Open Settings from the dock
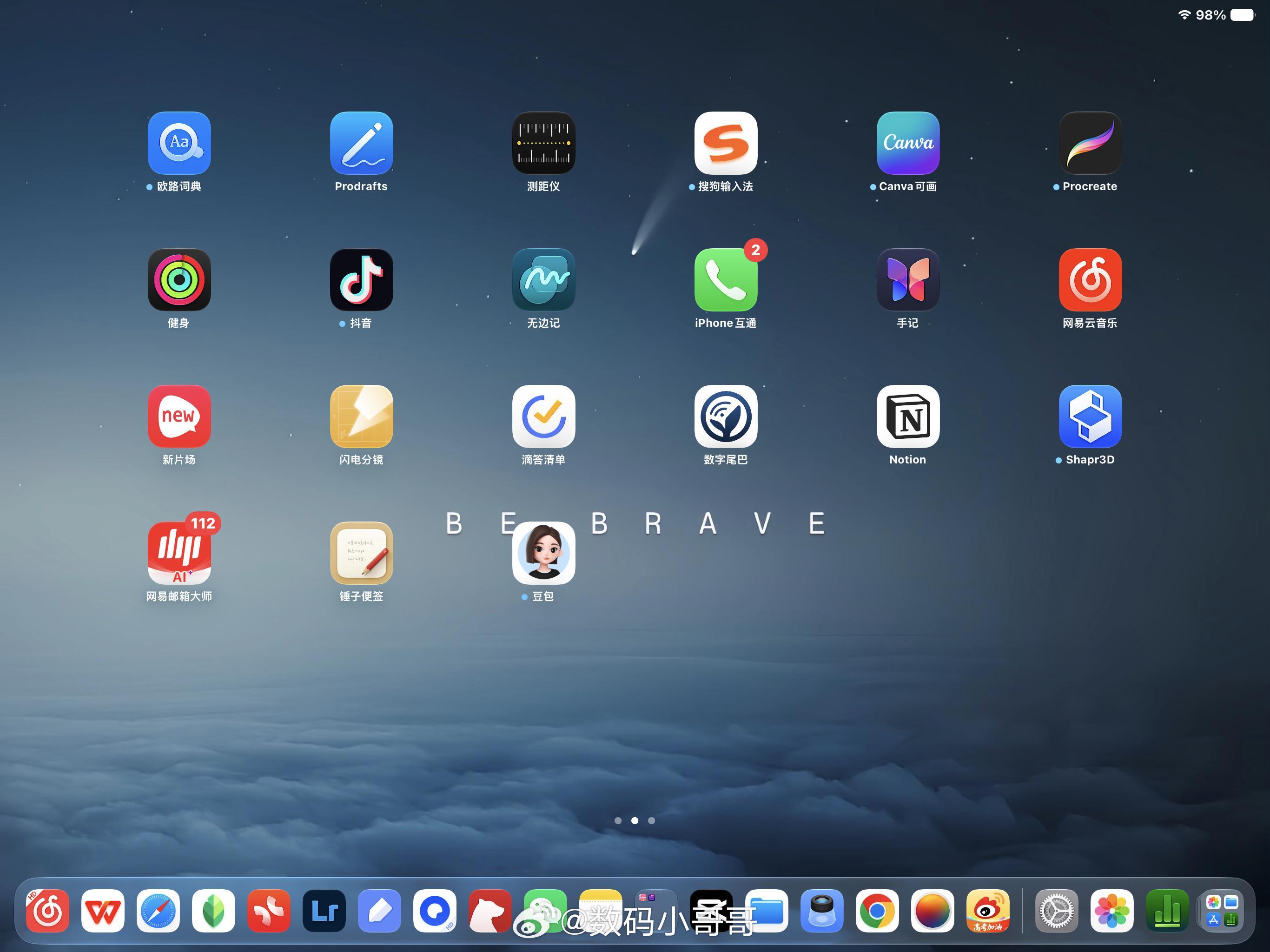1270x952 pixels. tap(1057, 911)
